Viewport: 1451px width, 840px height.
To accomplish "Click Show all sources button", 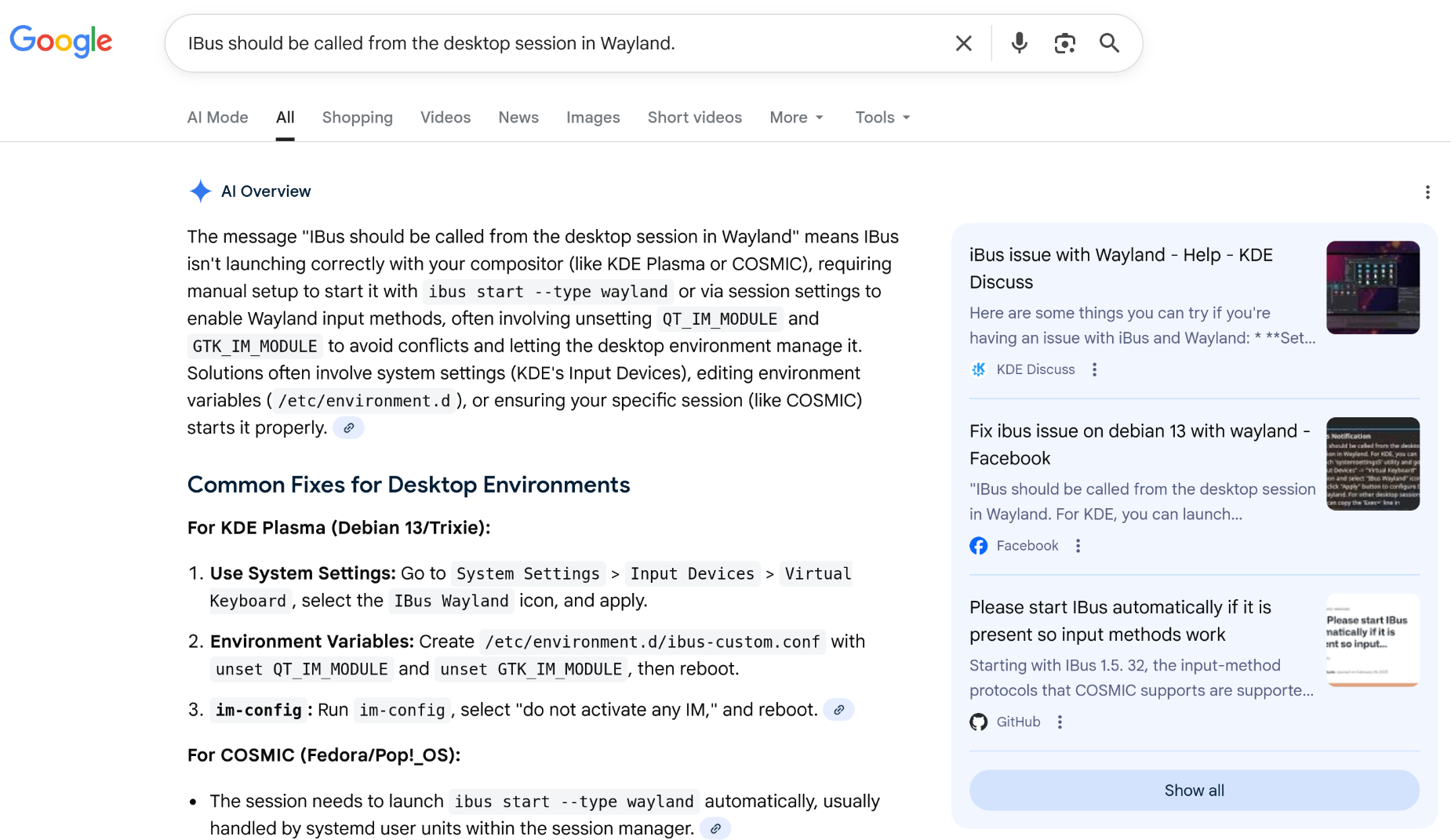I will 1194,790.
